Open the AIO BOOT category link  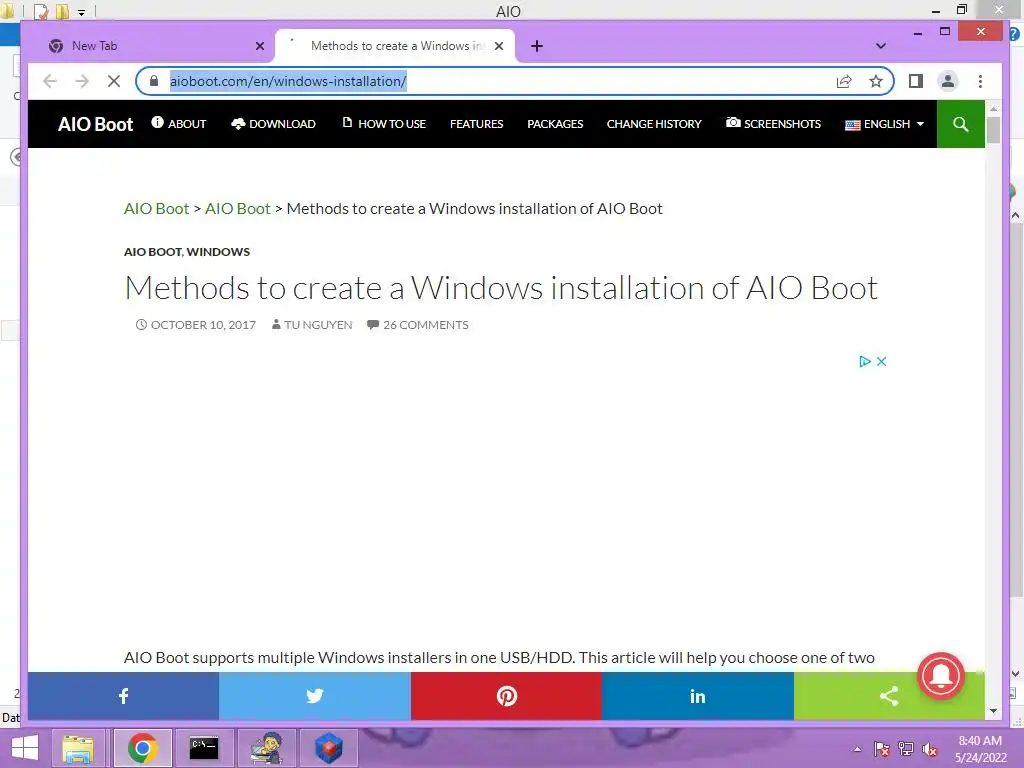pos(153,251)
